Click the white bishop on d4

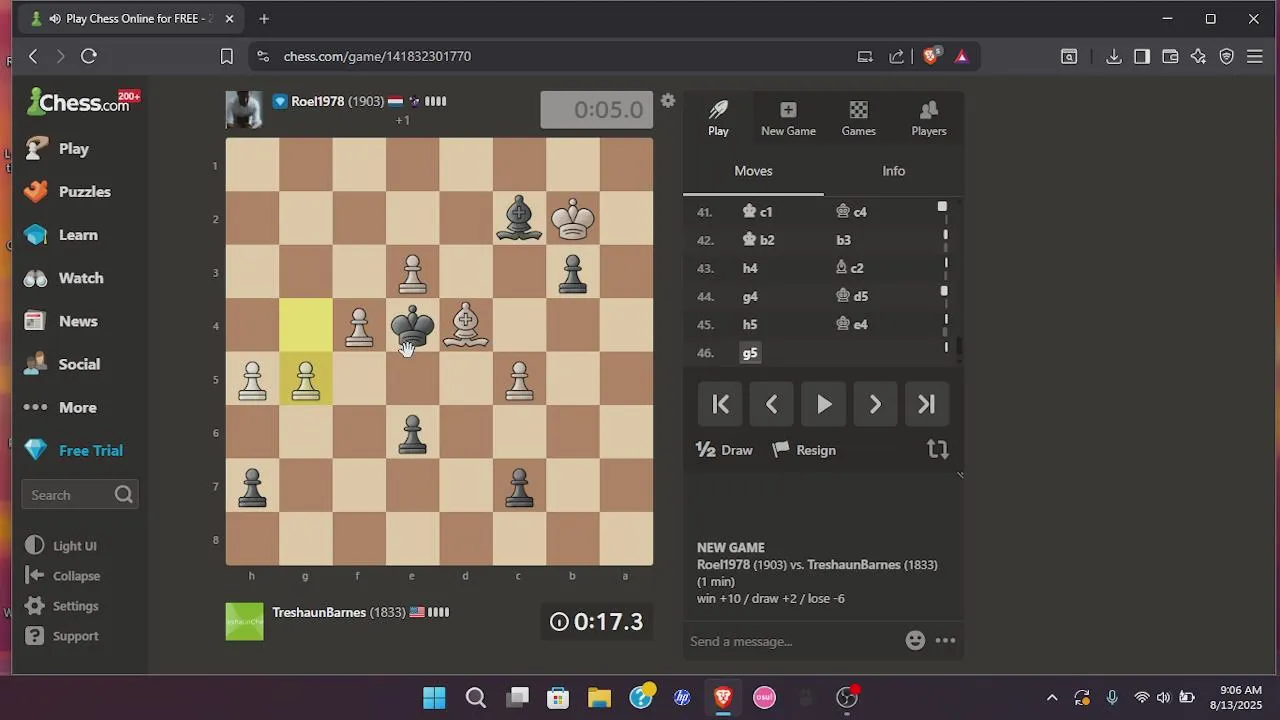[466, 326]
